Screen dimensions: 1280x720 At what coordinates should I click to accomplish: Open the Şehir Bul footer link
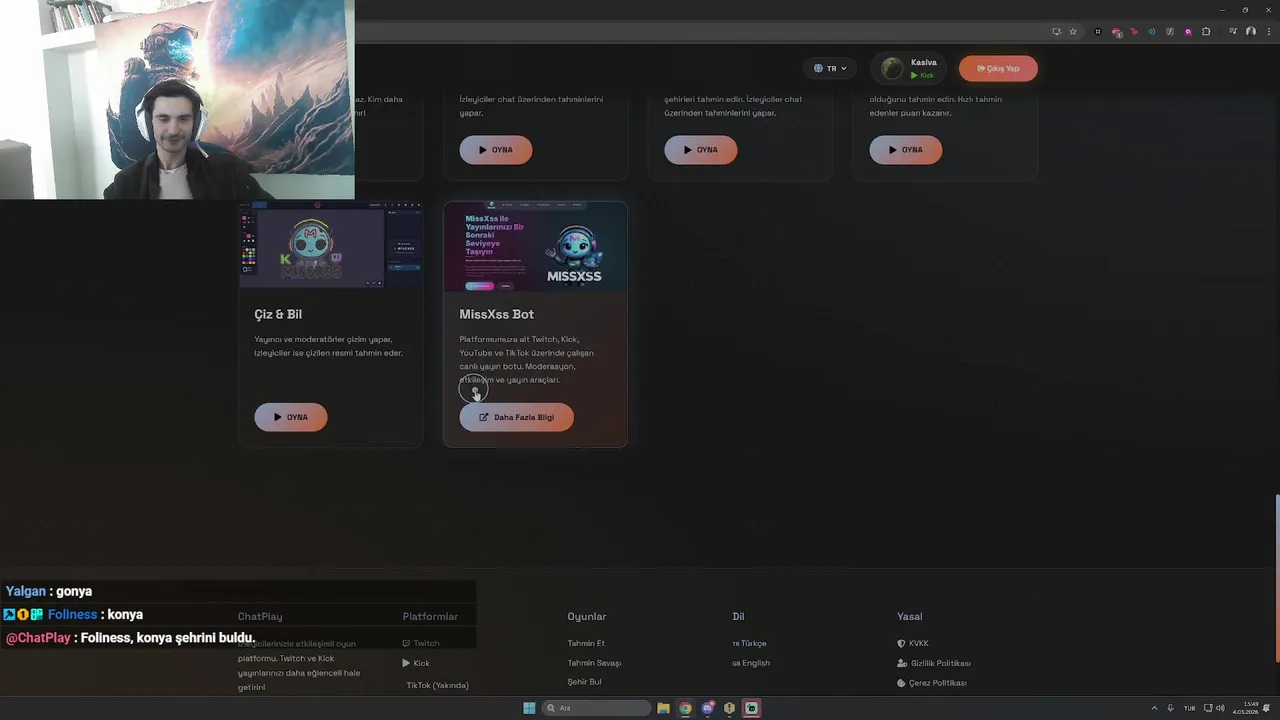[584, 682]
